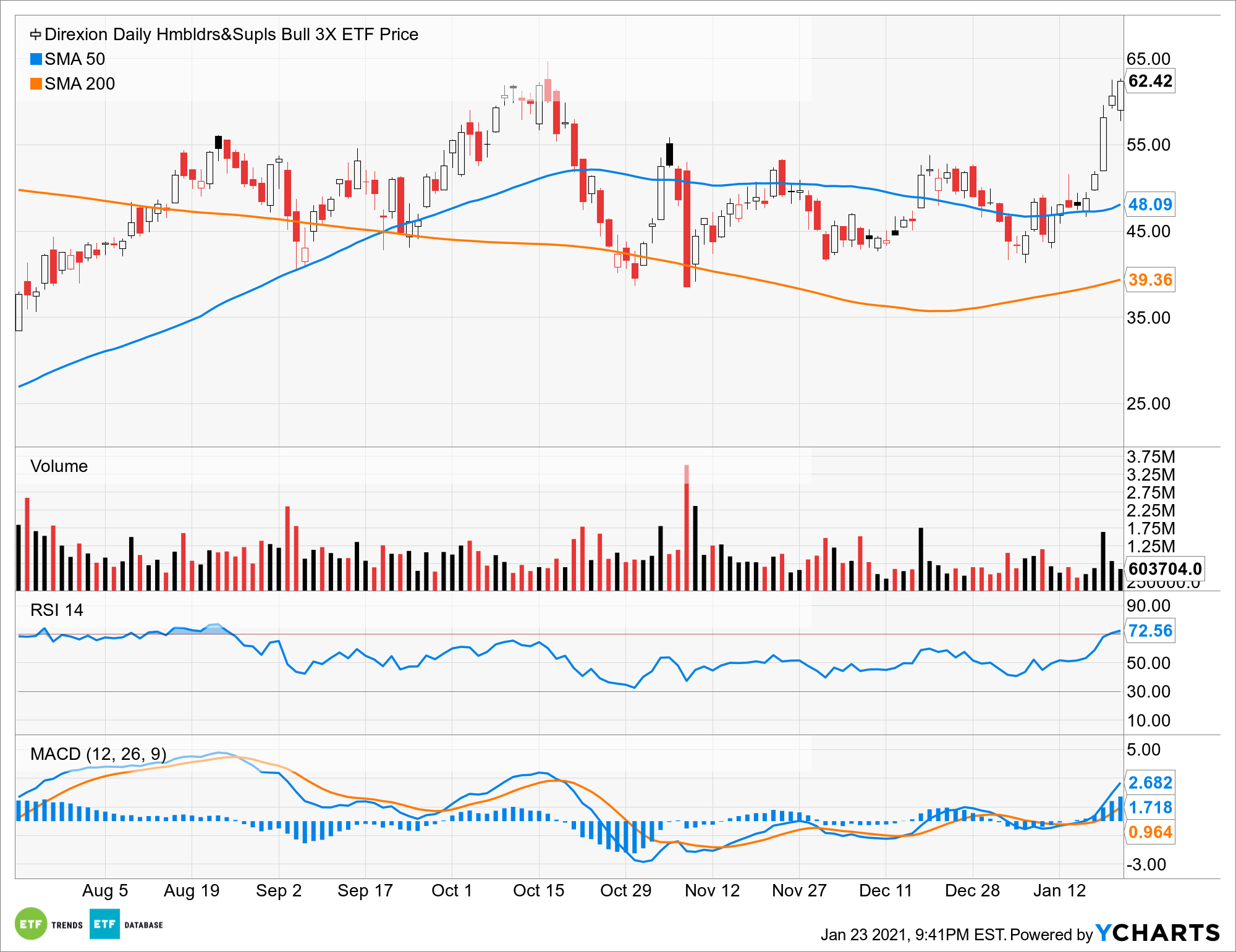Viewport: 1236px width, 952px height.
Task: Click the 1.718 MACD histogram value tag
Action: click(1149, 807)
